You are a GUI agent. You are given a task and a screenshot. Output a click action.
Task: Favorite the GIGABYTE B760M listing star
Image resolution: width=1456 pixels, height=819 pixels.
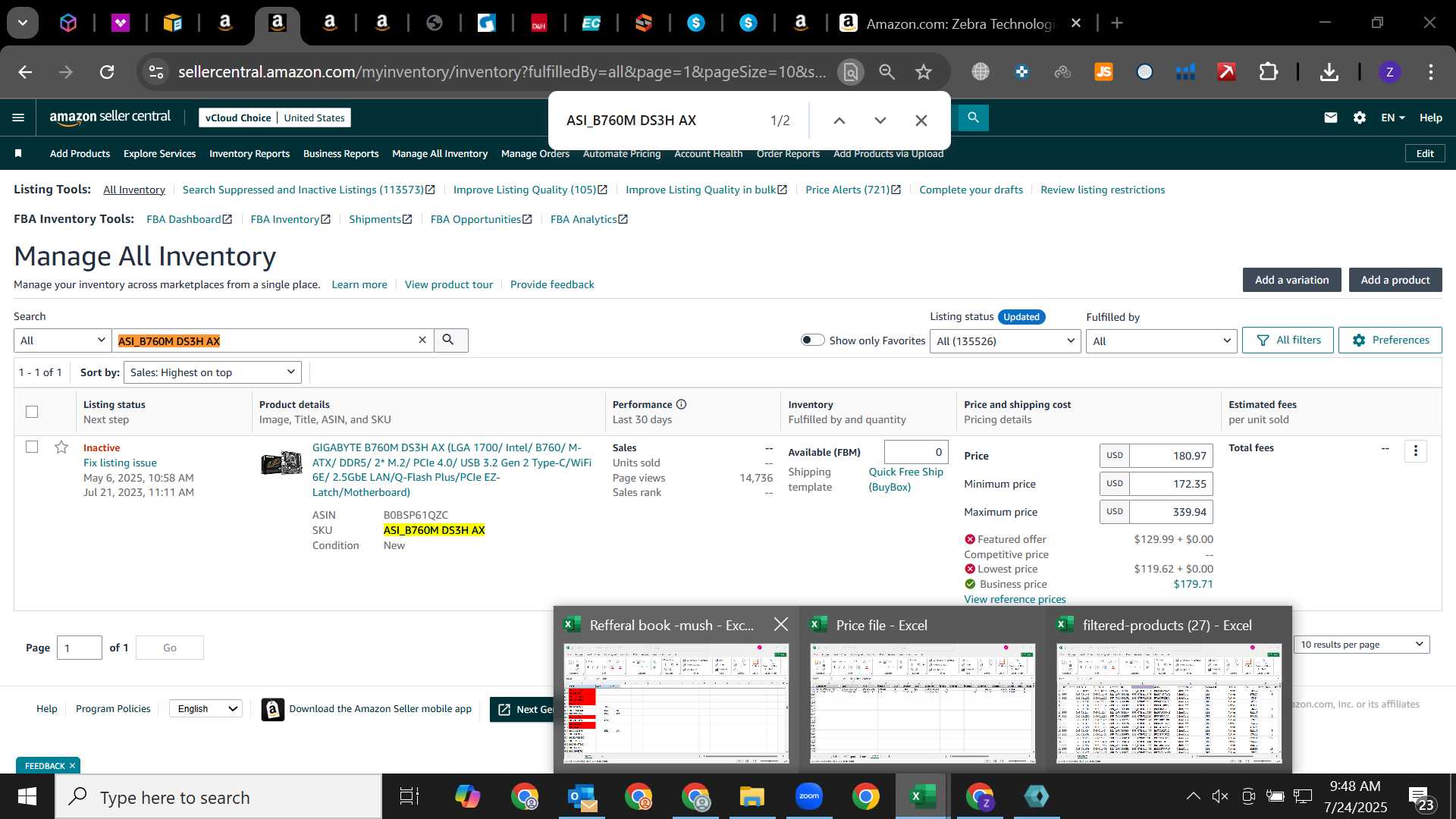click(61, 447)
